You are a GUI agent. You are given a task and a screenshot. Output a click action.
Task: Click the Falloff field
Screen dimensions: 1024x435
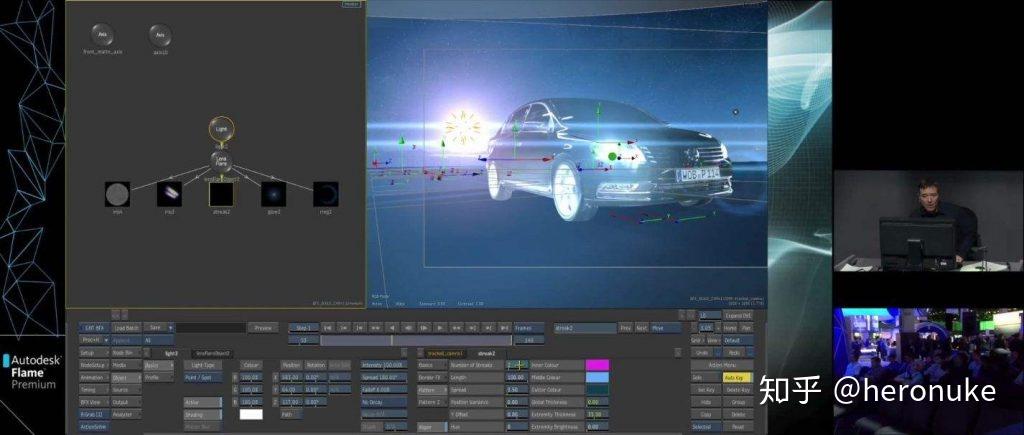[384, 390]
